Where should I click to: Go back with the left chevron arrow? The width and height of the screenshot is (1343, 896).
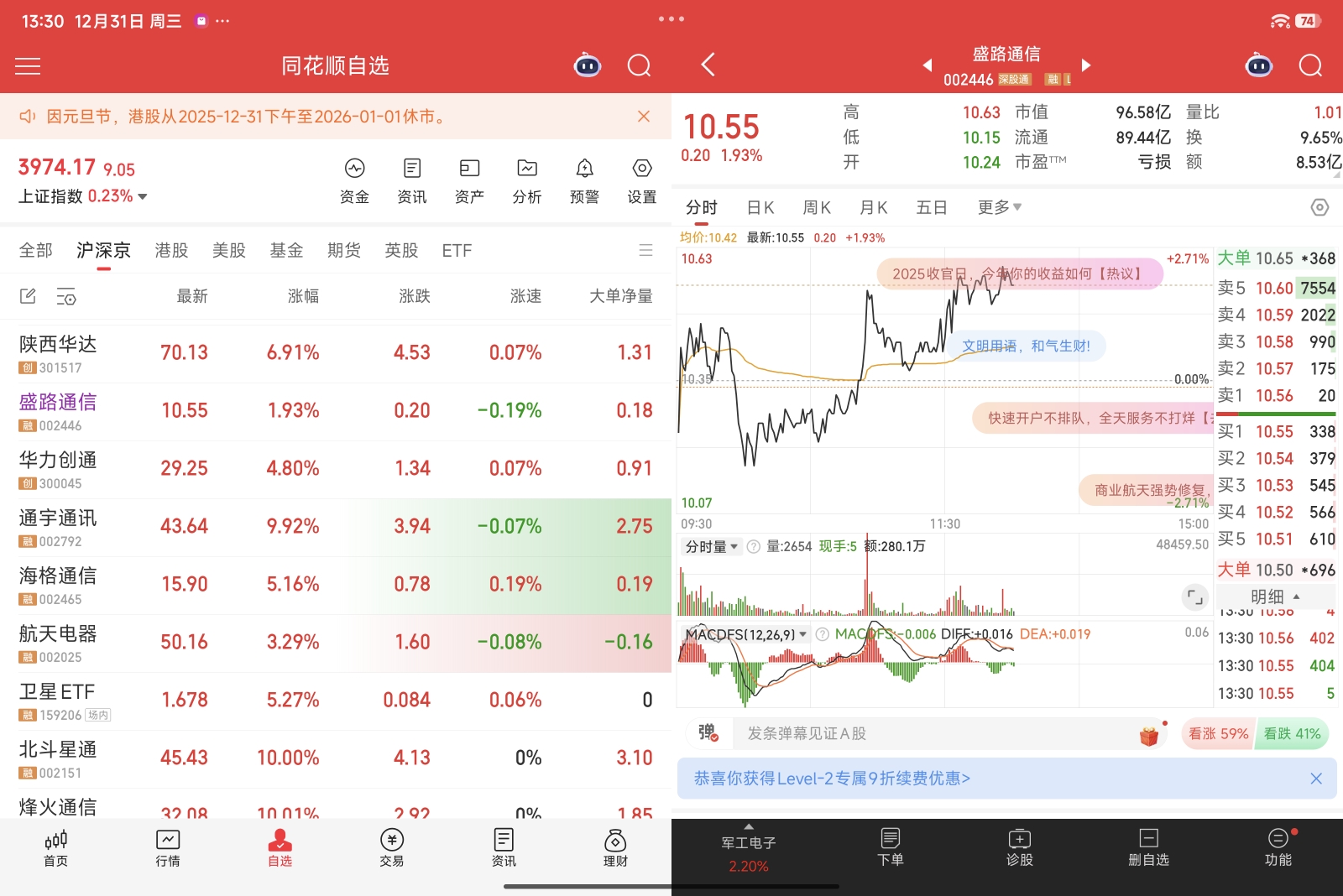(708, 65)
